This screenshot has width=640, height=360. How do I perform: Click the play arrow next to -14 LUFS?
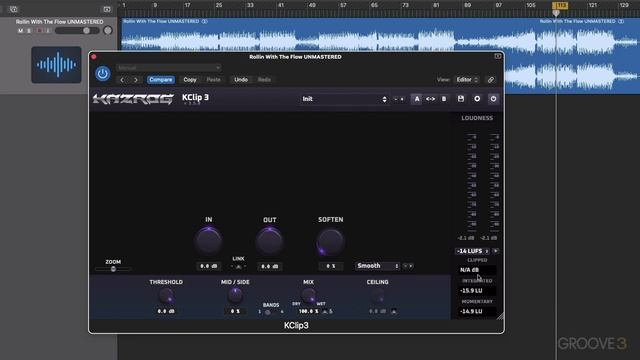(496, 251)
